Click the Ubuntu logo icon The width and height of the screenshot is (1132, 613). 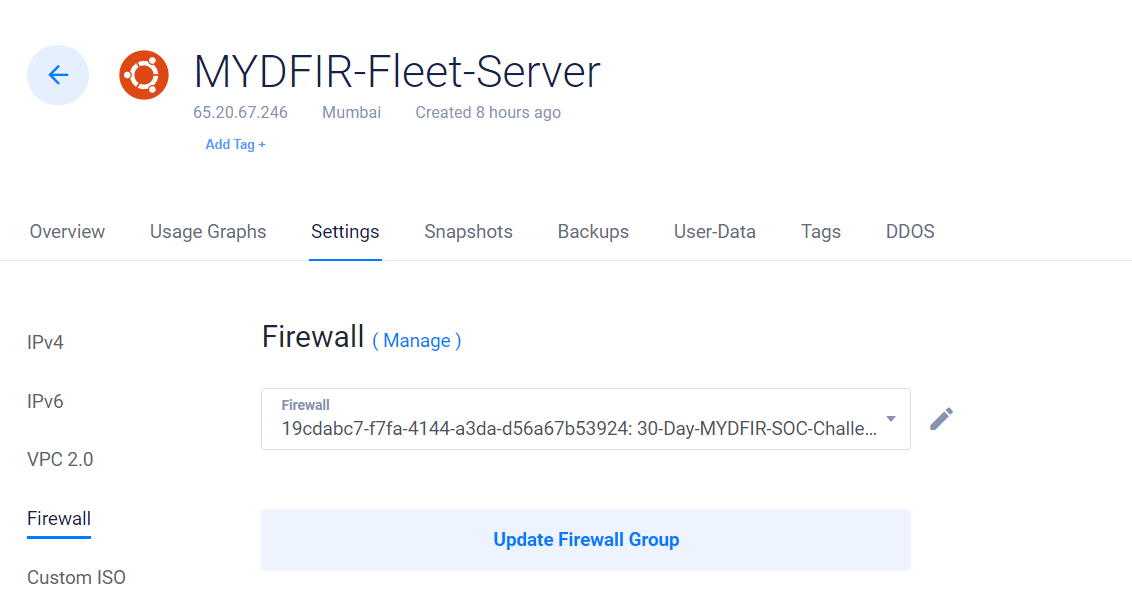(144, 75)
